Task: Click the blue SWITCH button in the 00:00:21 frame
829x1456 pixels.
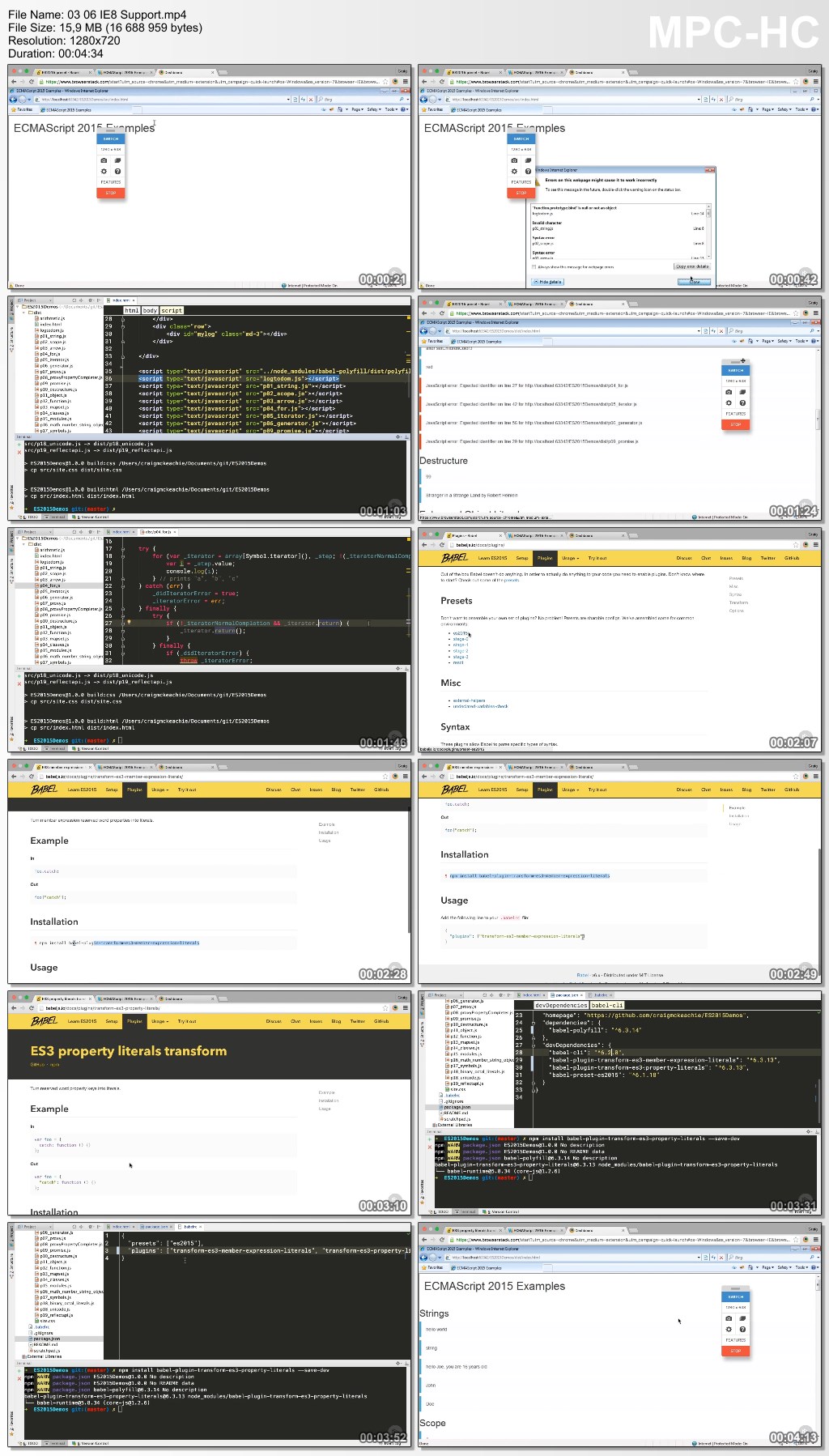Action: 111,138
